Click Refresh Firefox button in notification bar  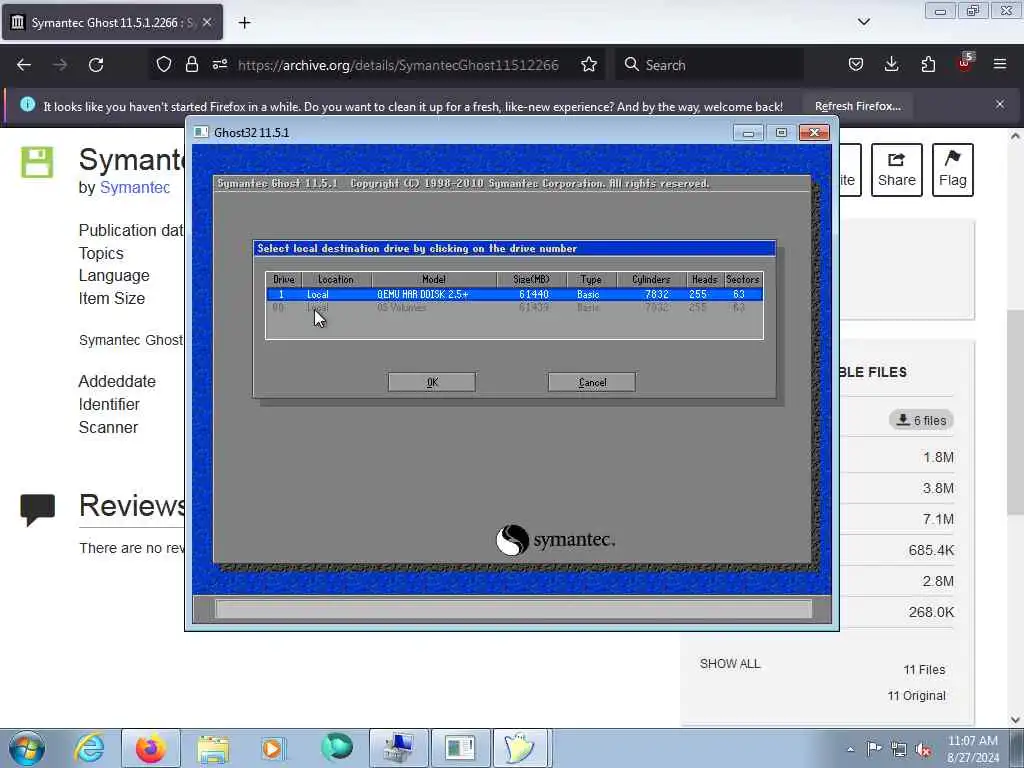click(x=857, y=106)
